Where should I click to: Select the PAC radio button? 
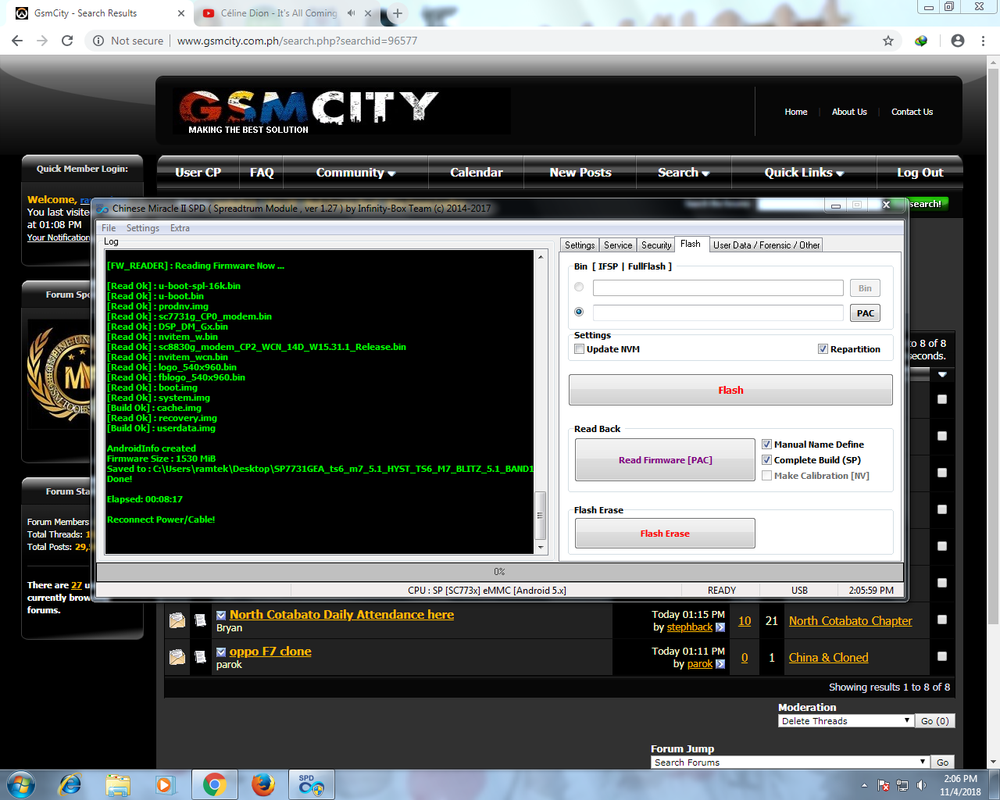coord(578,312)
